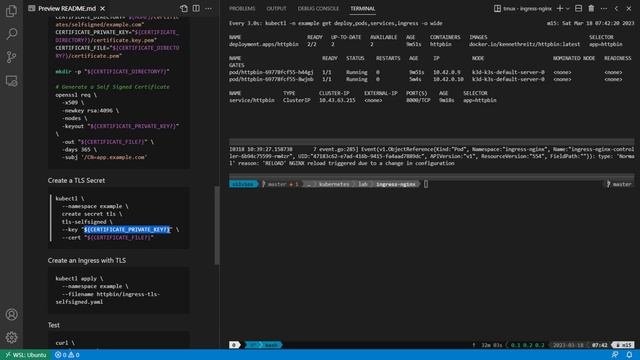Click the 'kubectl apply' command line

[80, 278]
